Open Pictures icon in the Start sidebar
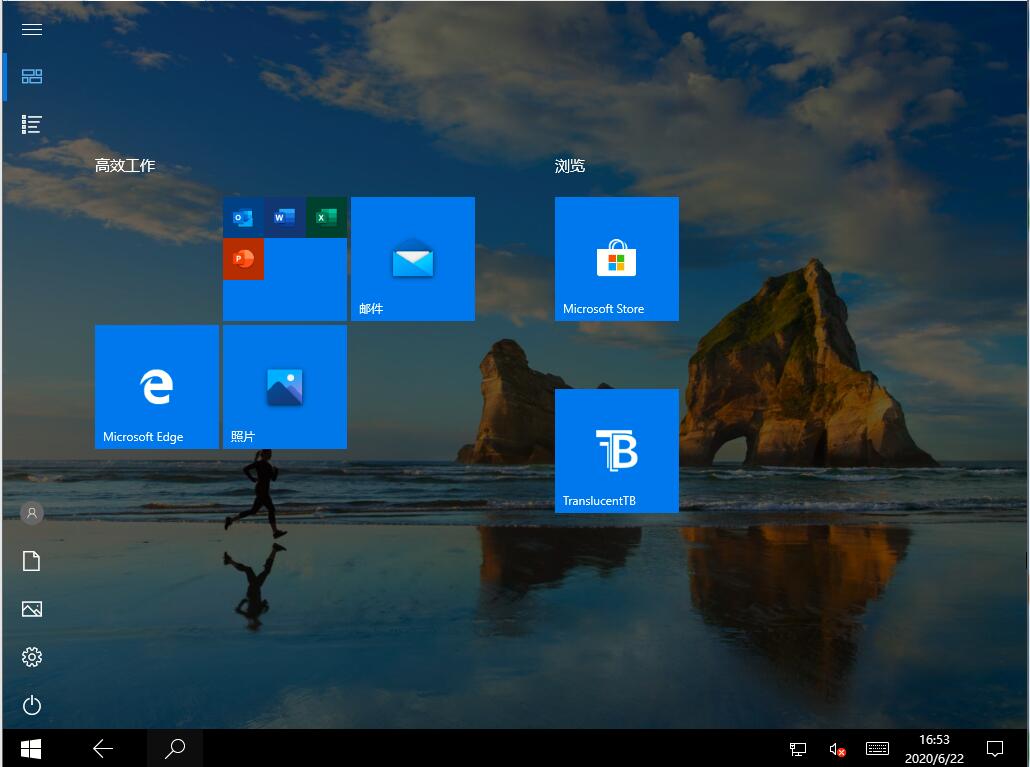Image resolution: width=1030 pixels, height=767 pixels. pyautogui.click(x=31, y=609)
